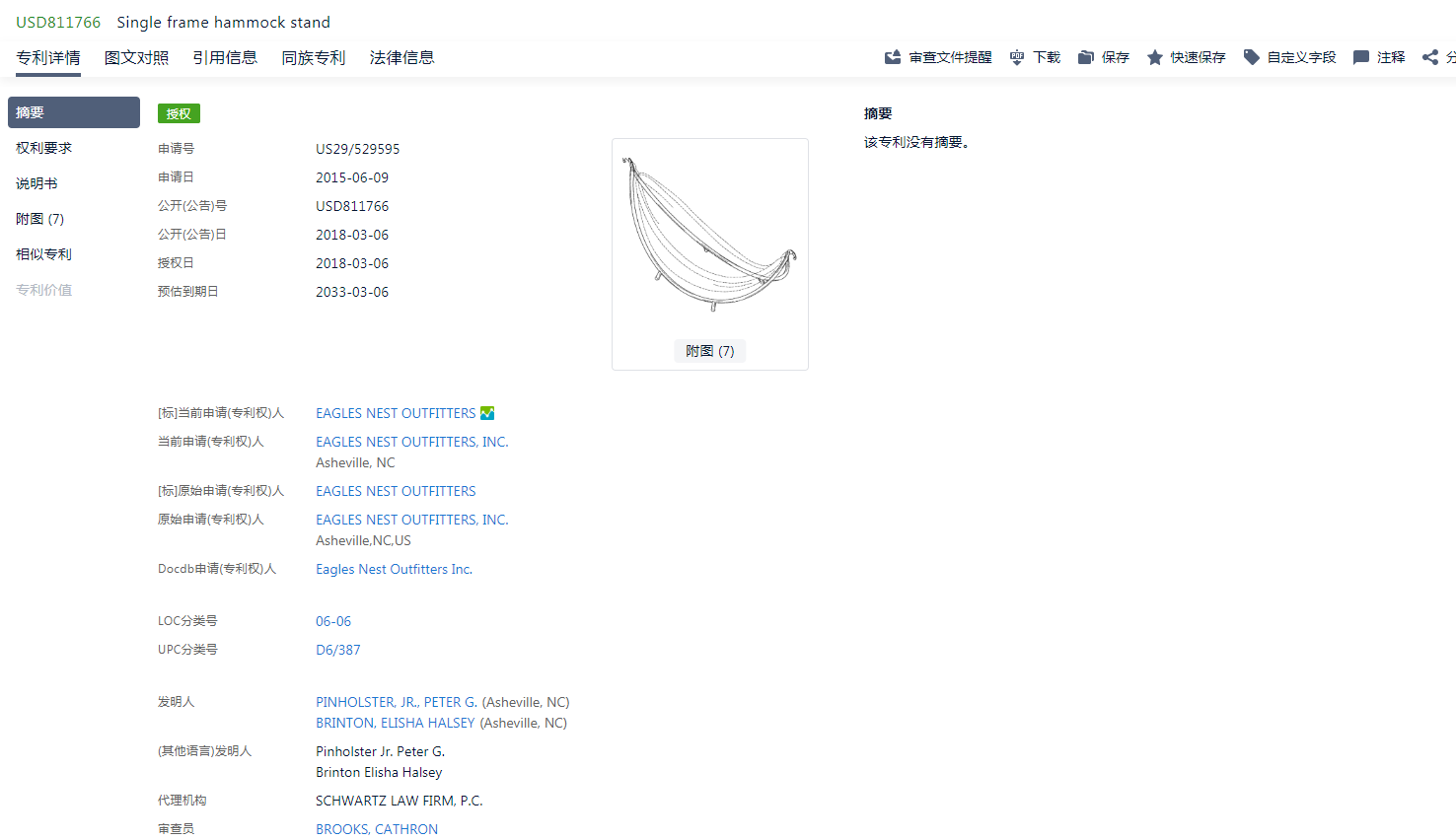Switch to the 同族专利 tab
1456x840 pixels.
(x=314, y=58)
